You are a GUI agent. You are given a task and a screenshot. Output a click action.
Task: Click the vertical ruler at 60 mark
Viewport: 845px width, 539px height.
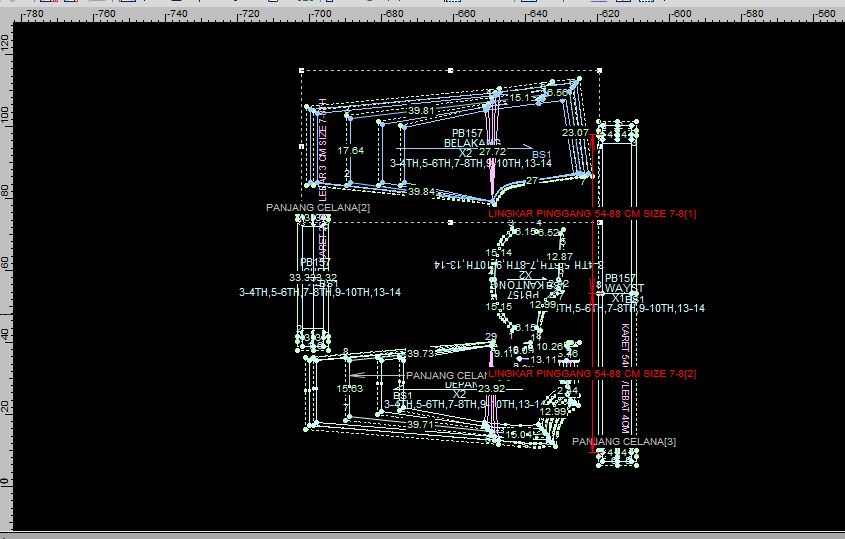(x=6, y=262)
